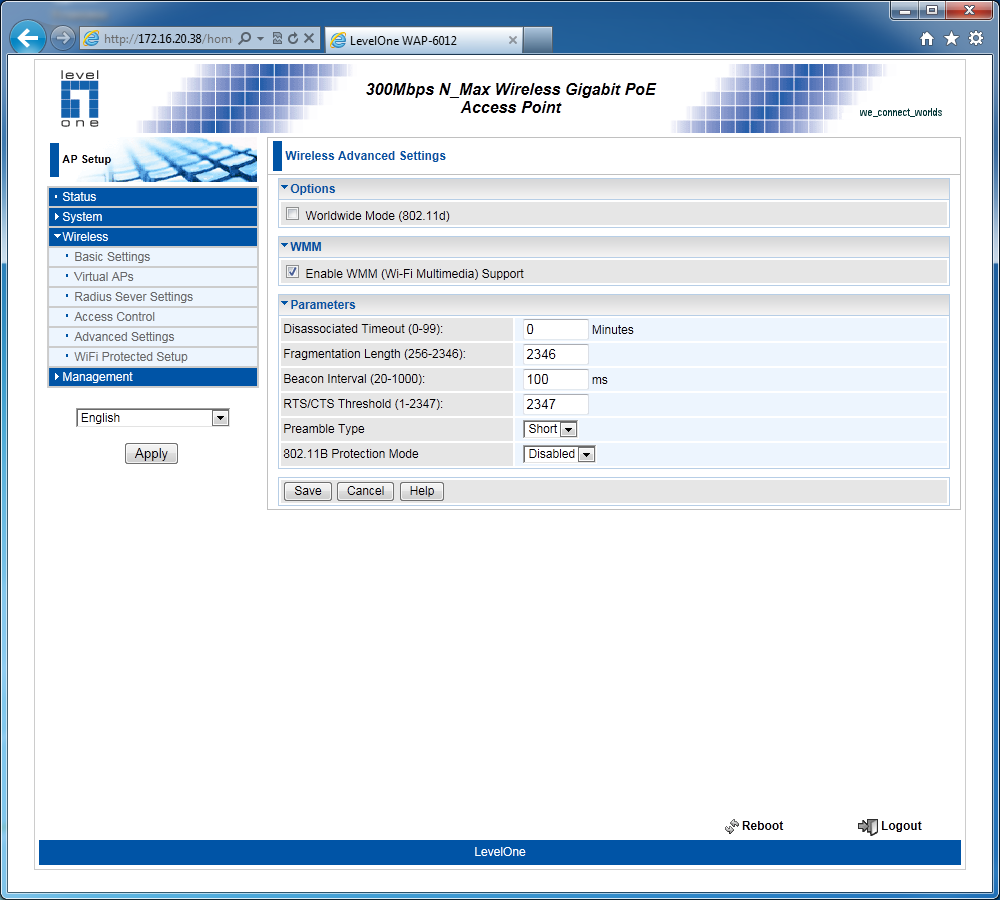1000x900 pixels.
Task: Enable Worldwide Mode (802.11d) checkbox
Action: [293, 214]
